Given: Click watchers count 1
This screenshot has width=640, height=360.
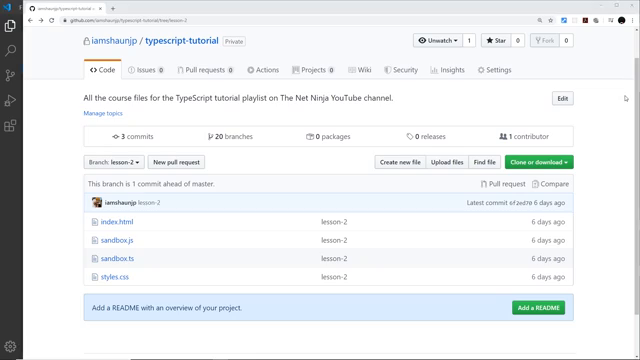Looking at the screenshot, I should click(x=469, y=40).
